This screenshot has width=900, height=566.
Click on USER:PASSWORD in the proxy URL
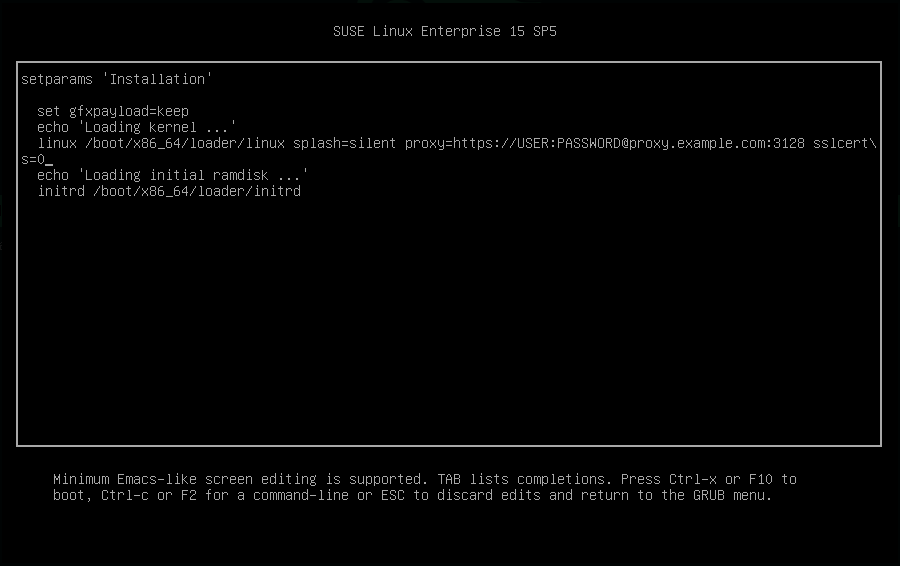point(569,143)
